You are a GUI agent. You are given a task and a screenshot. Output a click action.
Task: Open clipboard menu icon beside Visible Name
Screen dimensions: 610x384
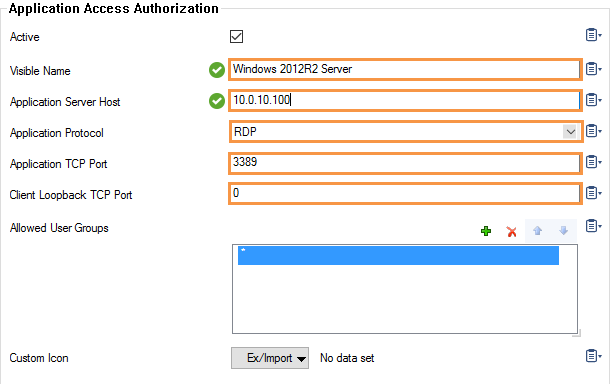(x=593, y=69)
